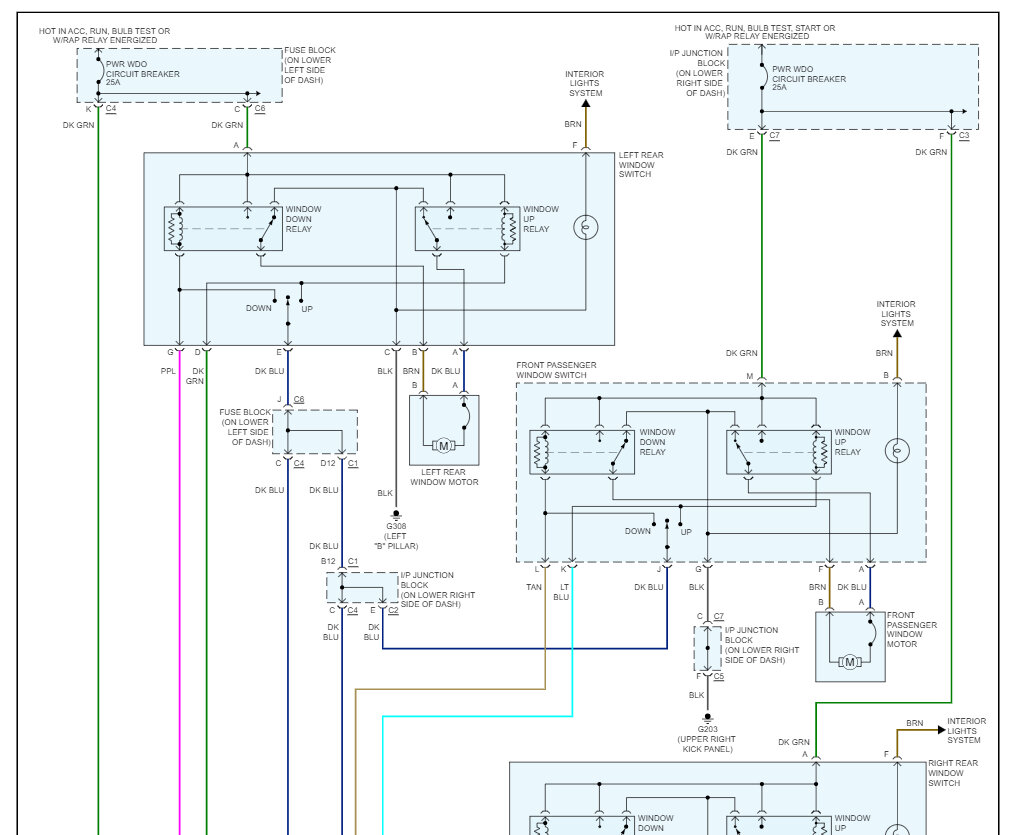Click the 'DOWN' label in Front Passenger Window Switch
This screenshot has width=1012, height=835.
click(638, 531)
